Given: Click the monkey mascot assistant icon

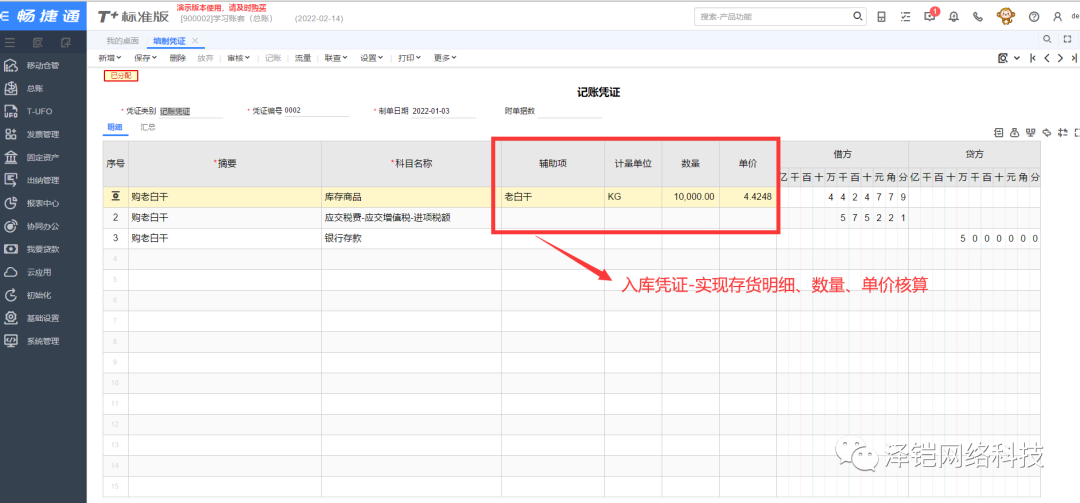Looking at the screenshot, I should (x=1006, y=17).
